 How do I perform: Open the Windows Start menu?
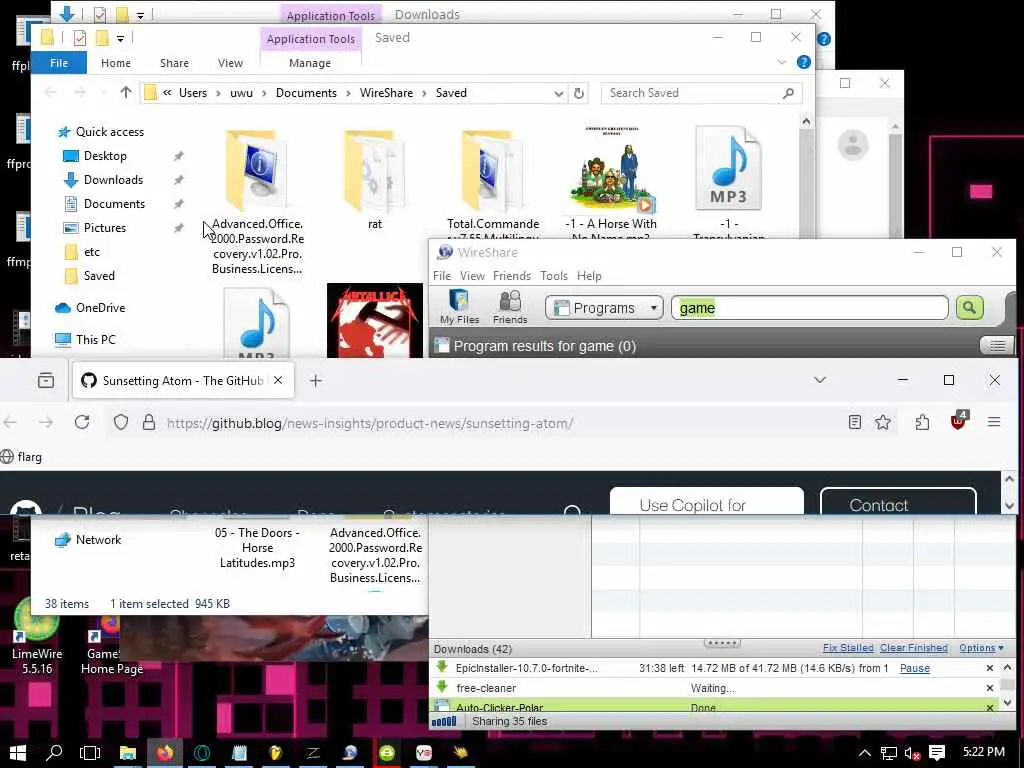[18, 752]
